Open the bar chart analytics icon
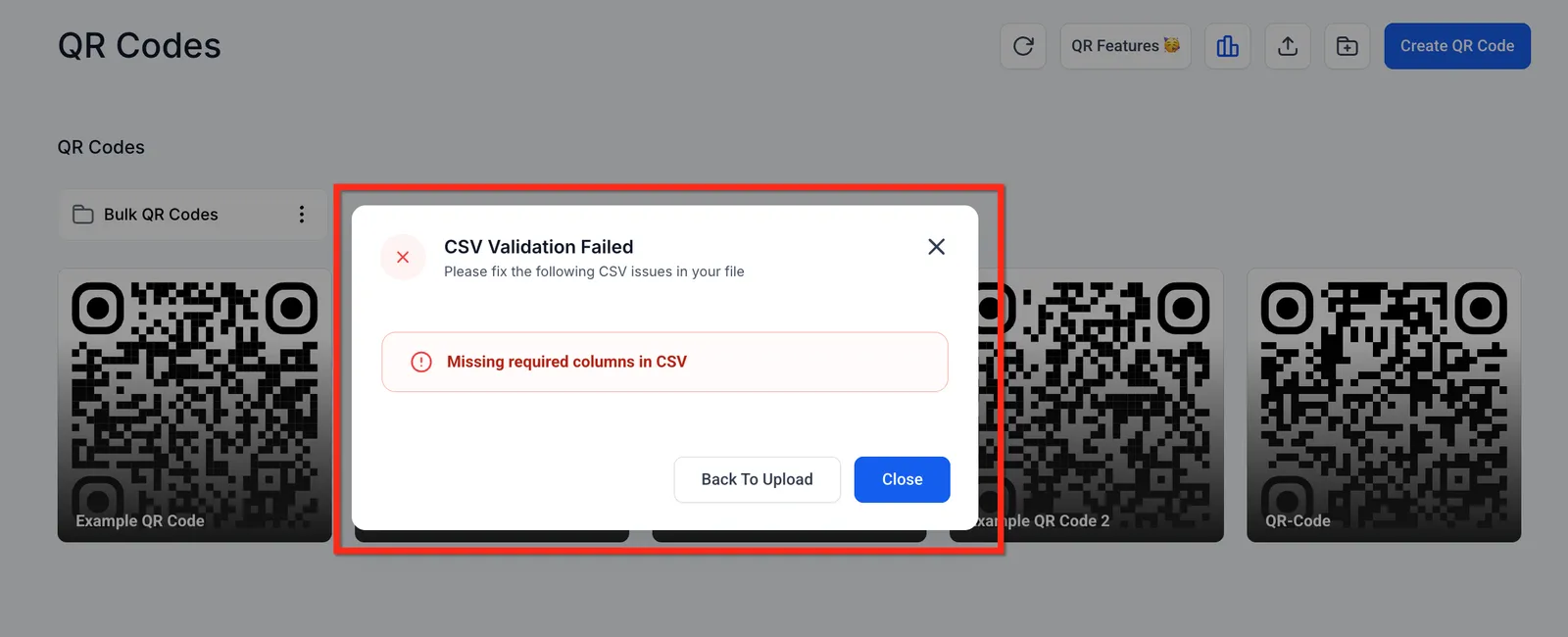The height and width of the screenshot is (637, 1568). (1227, 46)
